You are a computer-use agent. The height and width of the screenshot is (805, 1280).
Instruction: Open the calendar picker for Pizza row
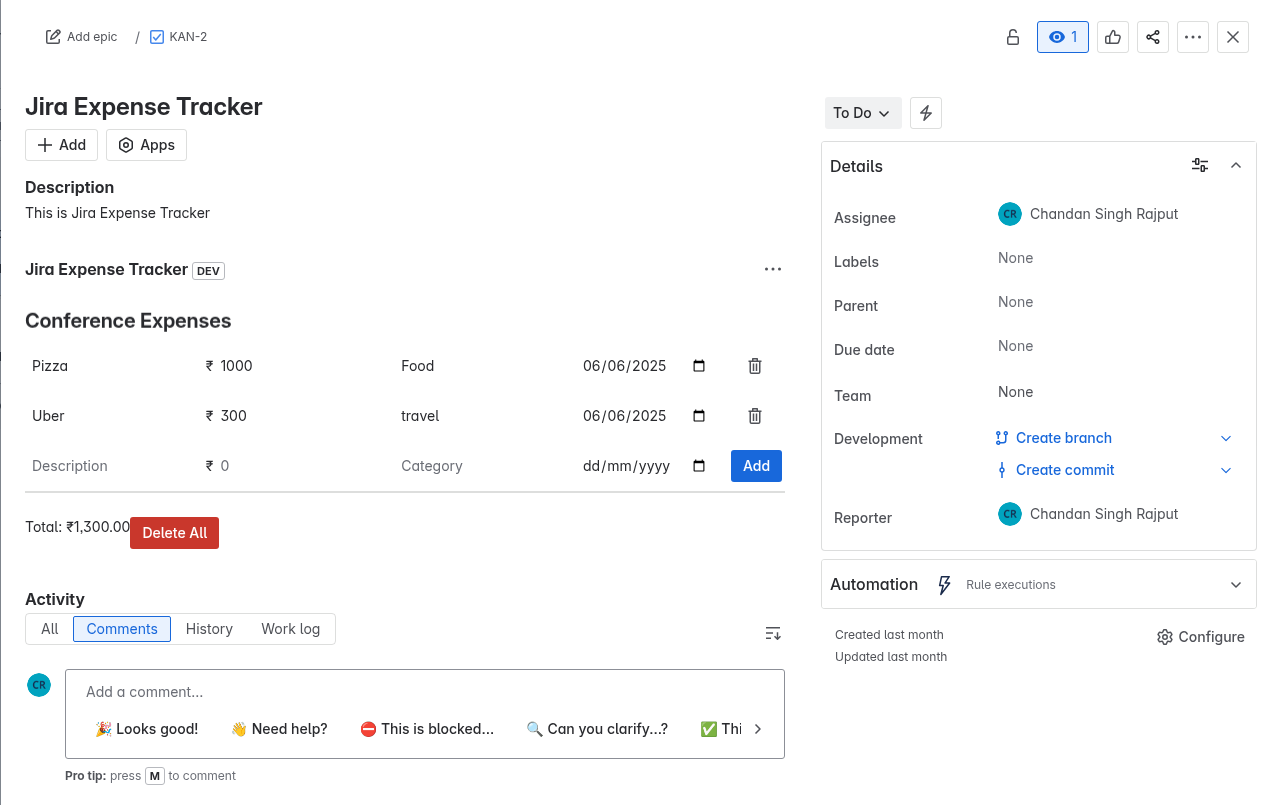coord(699,366)
